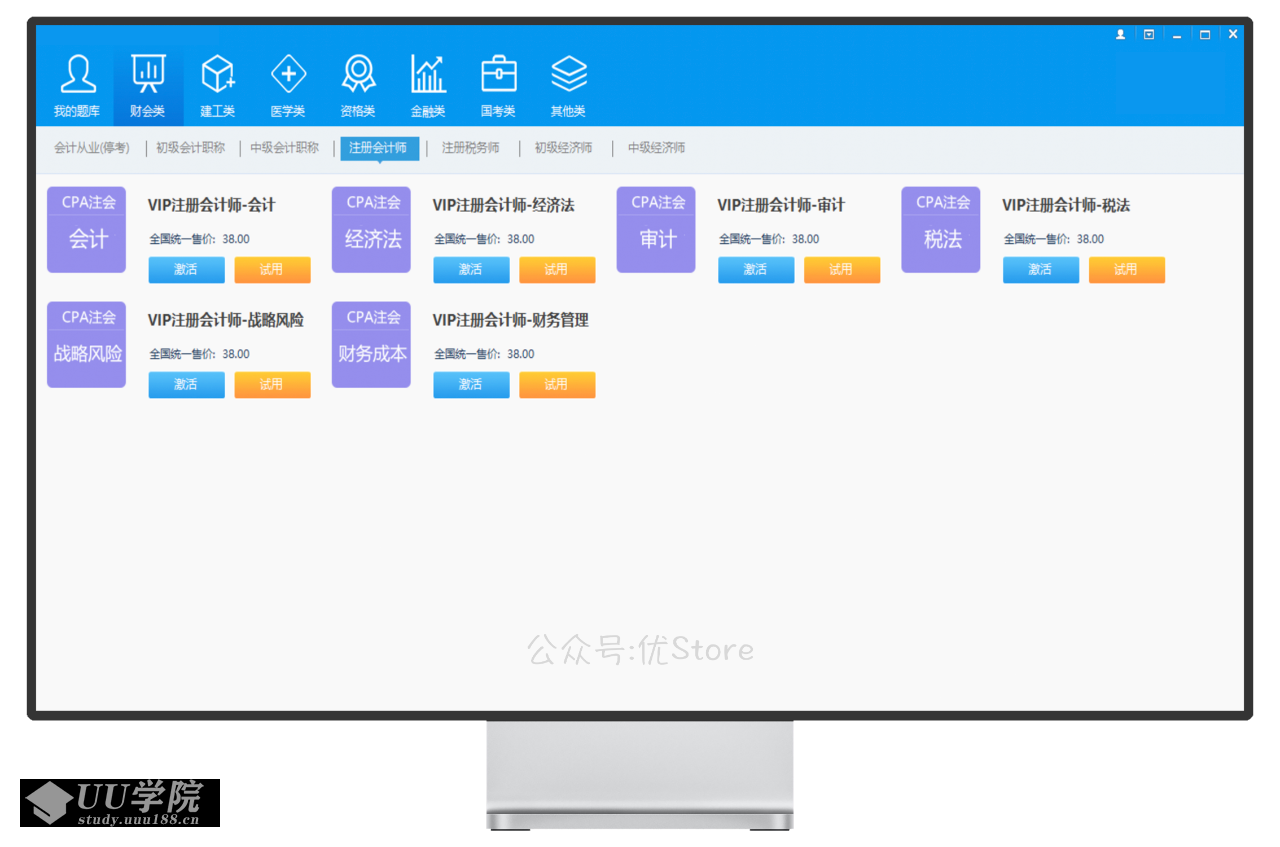Activate VIP注册会计师-经济法 with 激活
This screenshot has width=1280, height=847.
point(471,270)
